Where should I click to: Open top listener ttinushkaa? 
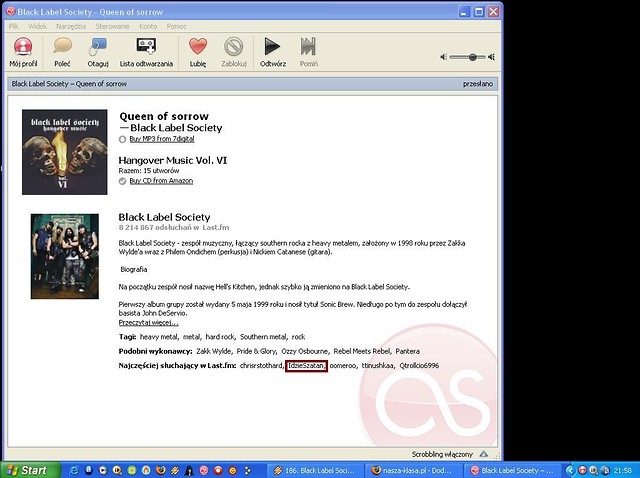point(378,365)
